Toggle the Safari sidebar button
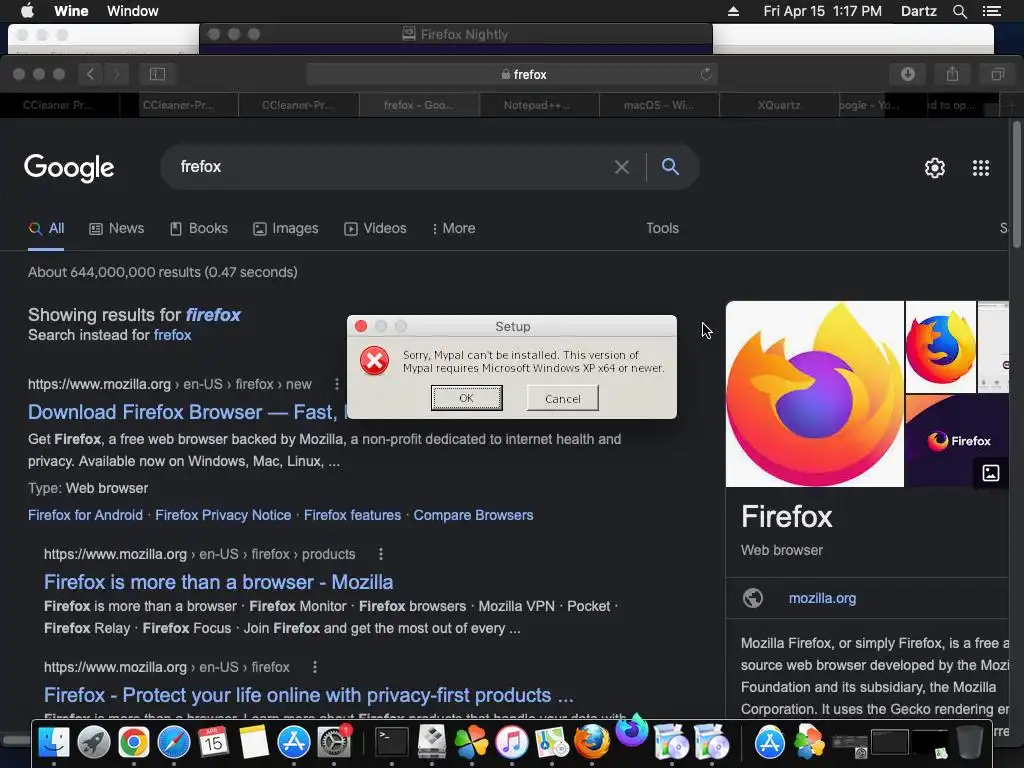 tap(157, 74)
